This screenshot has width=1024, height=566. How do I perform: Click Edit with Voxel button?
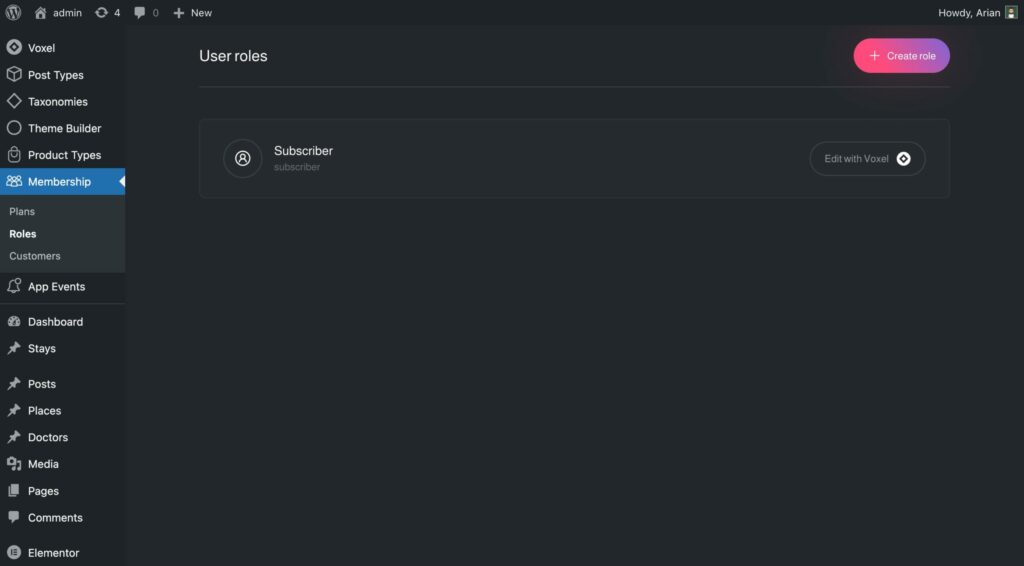pos(867,158)
